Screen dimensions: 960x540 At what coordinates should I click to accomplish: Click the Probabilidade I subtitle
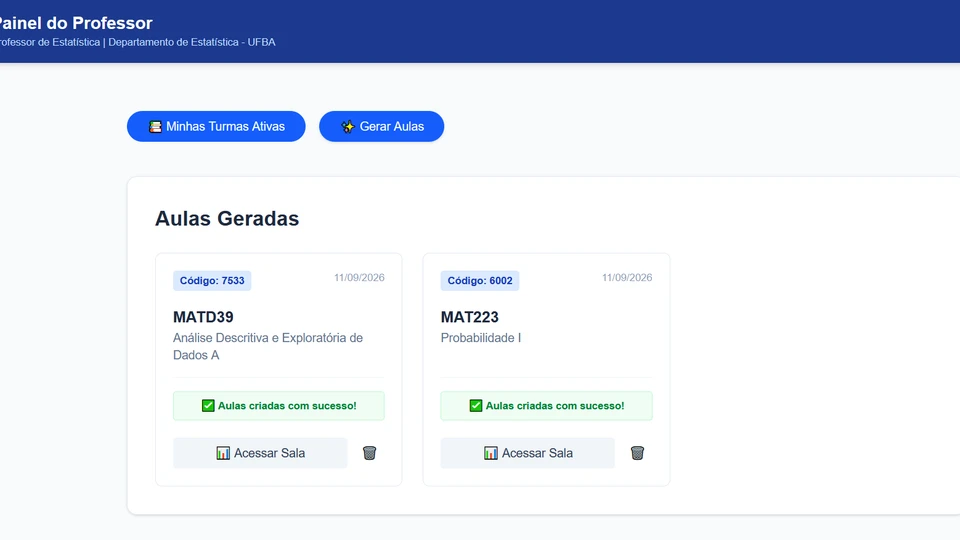(481, 338)
